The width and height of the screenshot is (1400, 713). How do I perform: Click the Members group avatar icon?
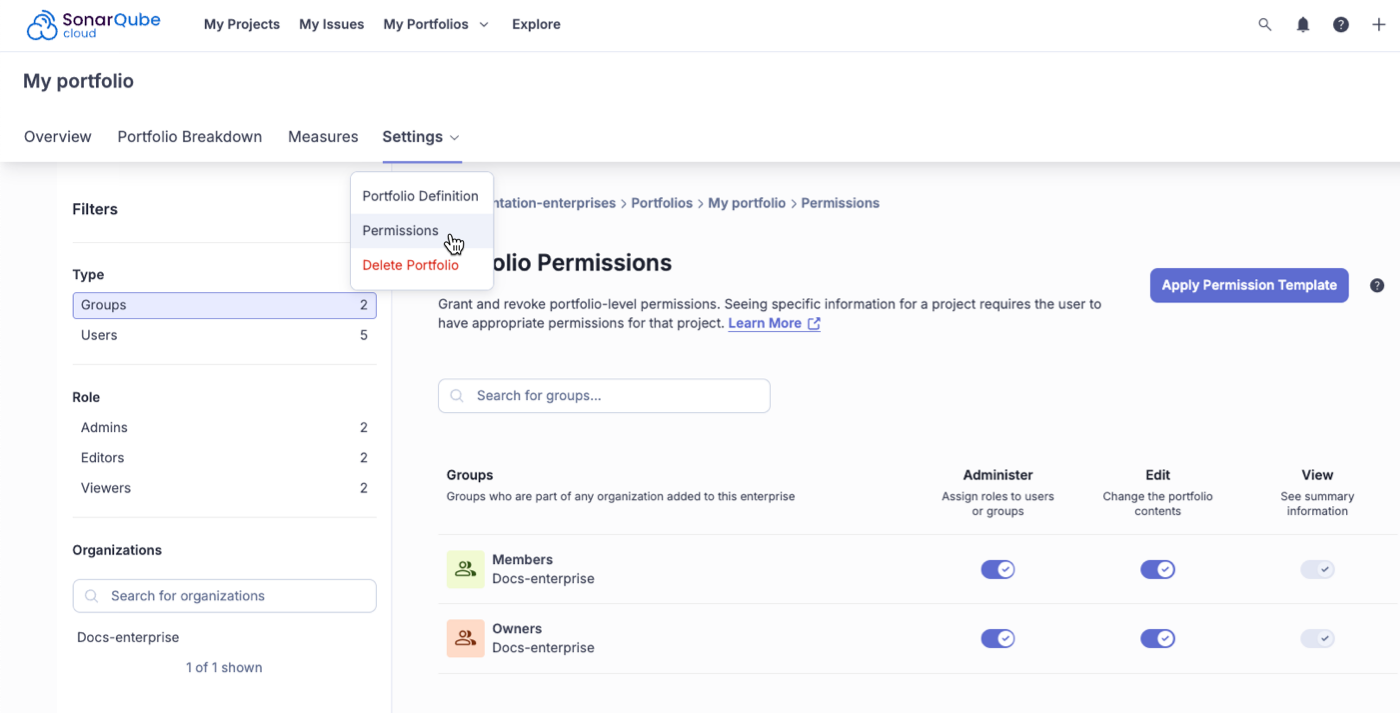point(465,568)
